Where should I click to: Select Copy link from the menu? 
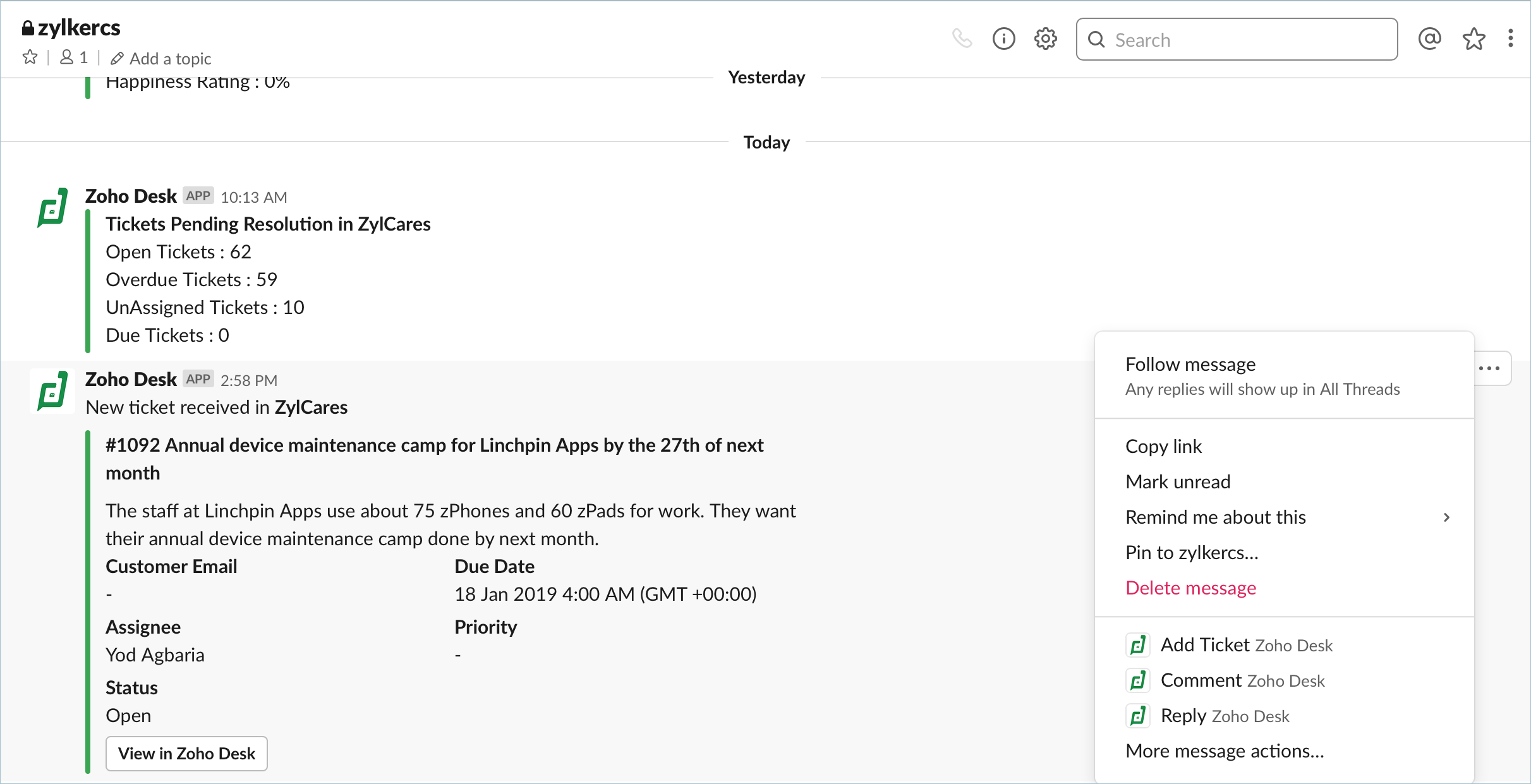click(x=1163, y=447)
